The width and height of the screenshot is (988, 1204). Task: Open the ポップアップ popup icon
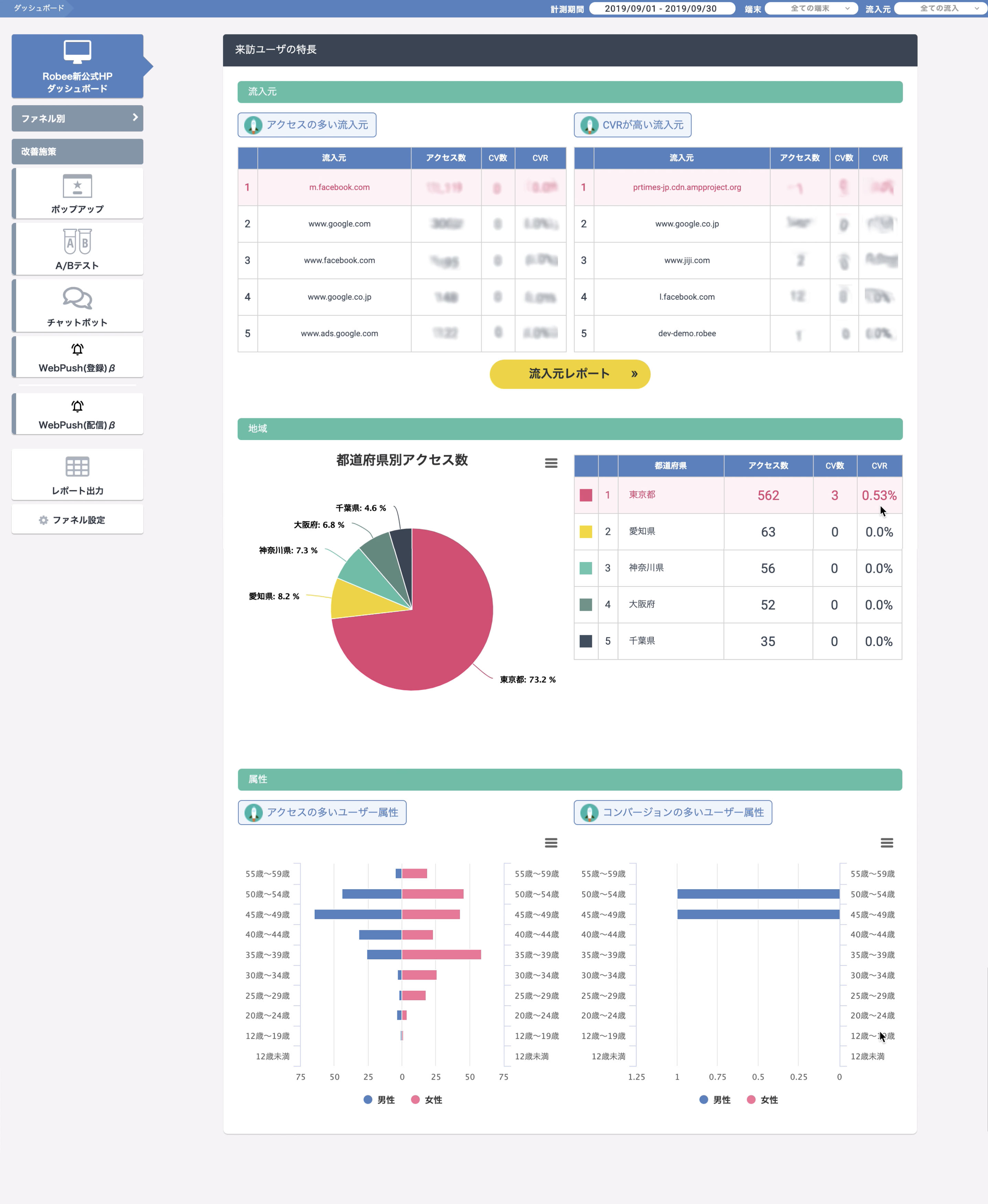tap(77, 186)
